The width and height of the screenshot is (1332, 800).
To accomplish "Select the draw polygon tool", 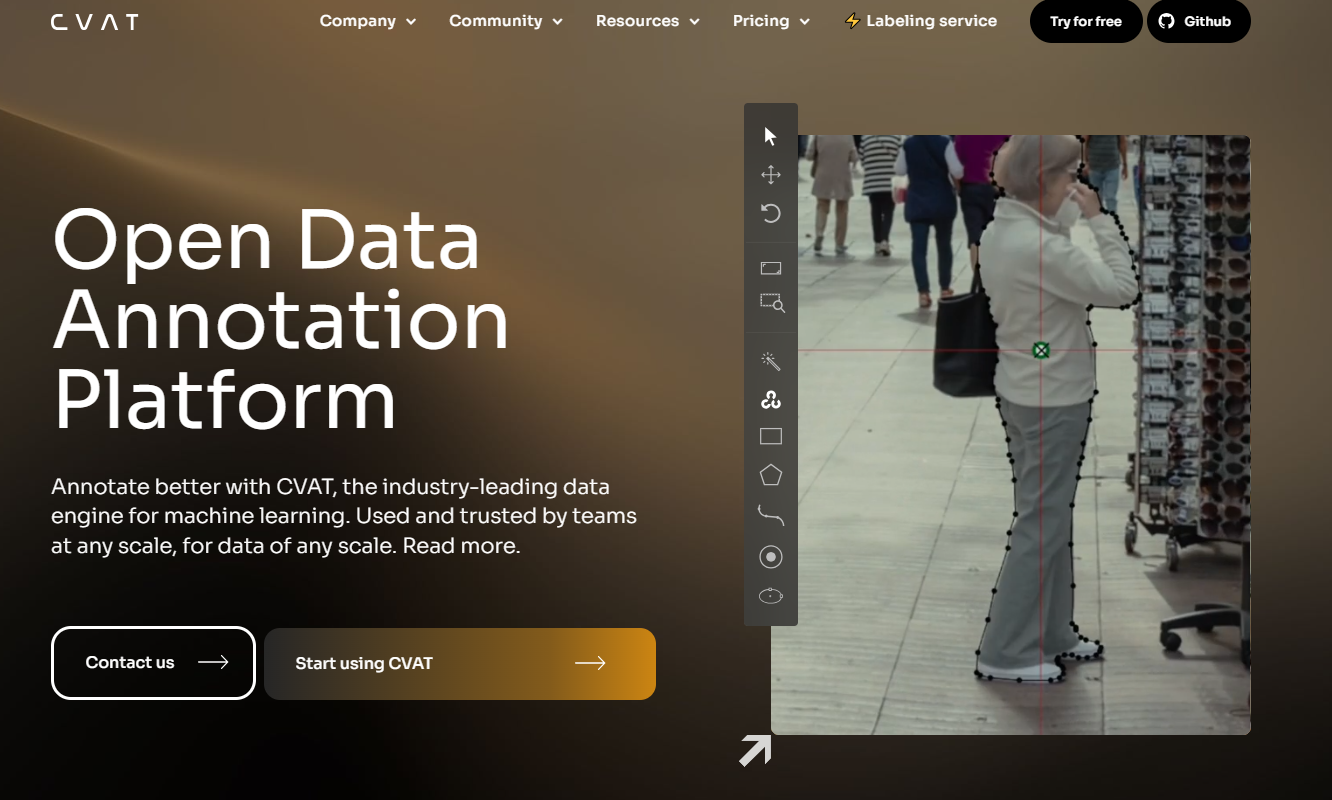I will 770,475.
